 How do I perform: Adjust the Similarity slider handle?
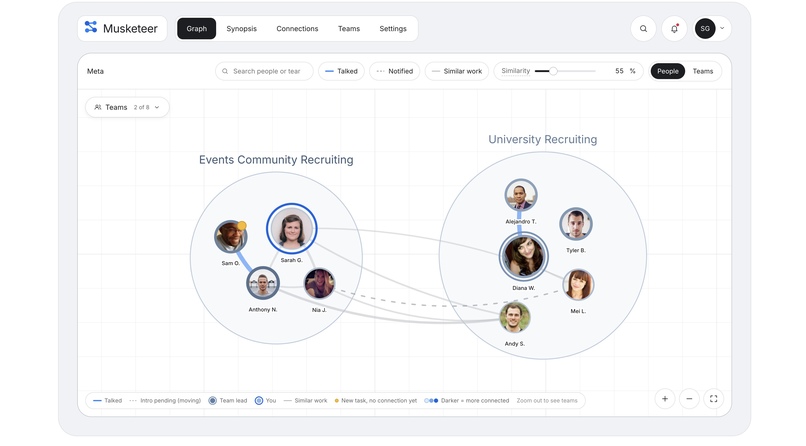point(553,71)
